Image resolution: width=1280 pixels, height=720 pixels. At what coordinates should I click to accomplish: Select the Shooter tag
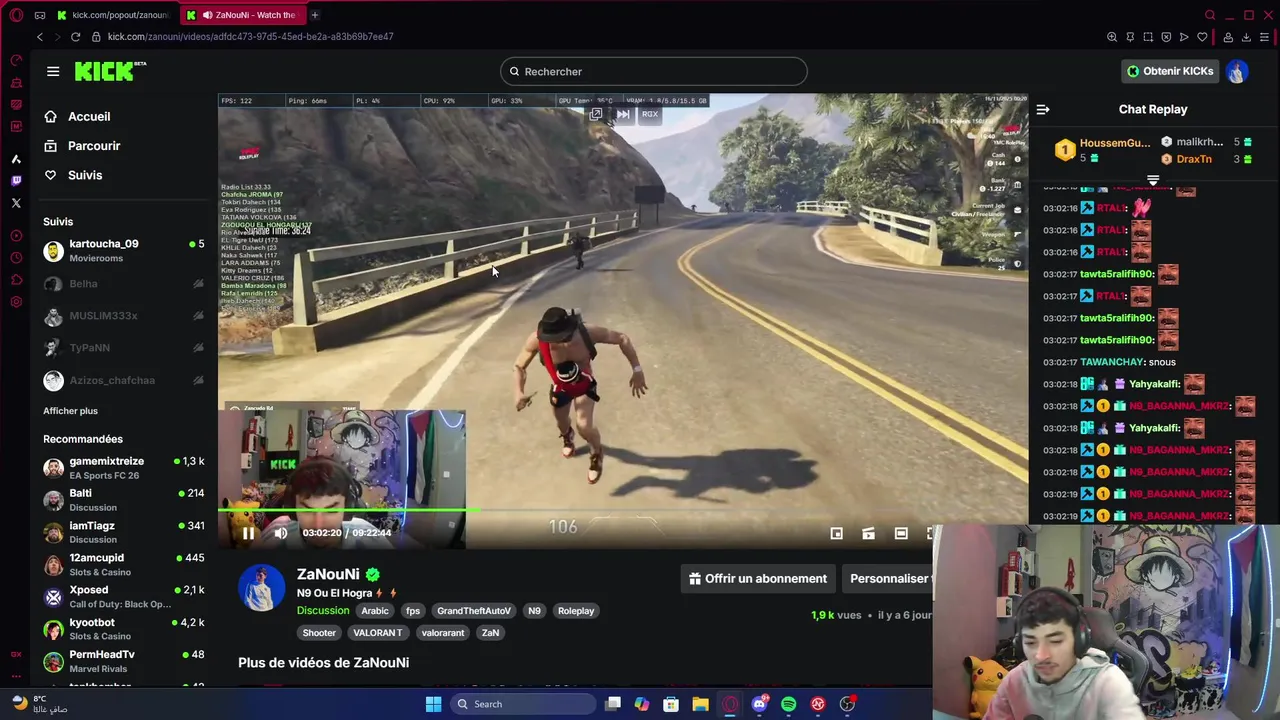click(319, 633)
